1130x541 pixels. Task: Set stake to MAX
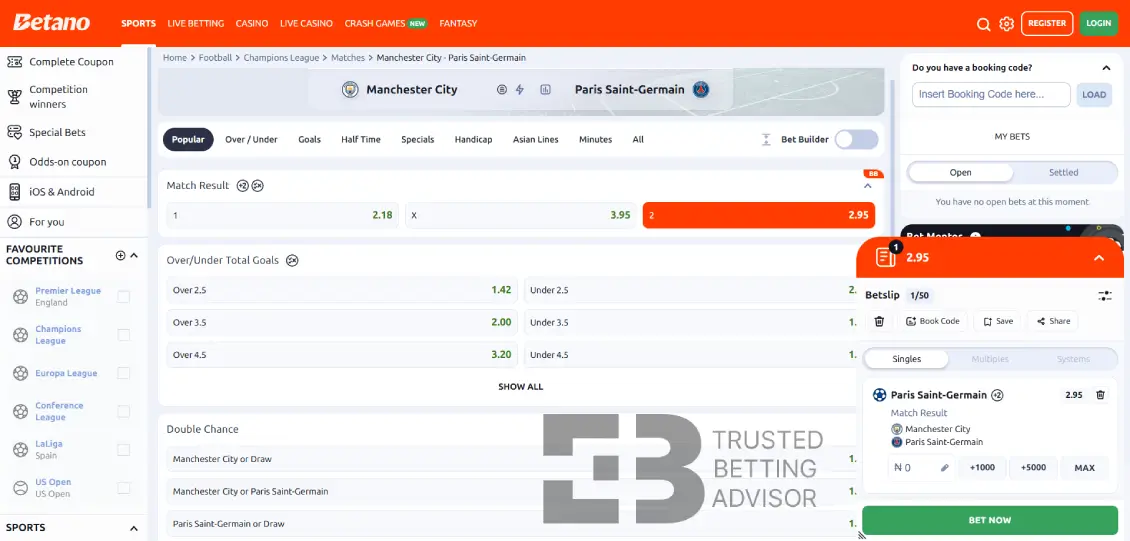pos(1085,468)
